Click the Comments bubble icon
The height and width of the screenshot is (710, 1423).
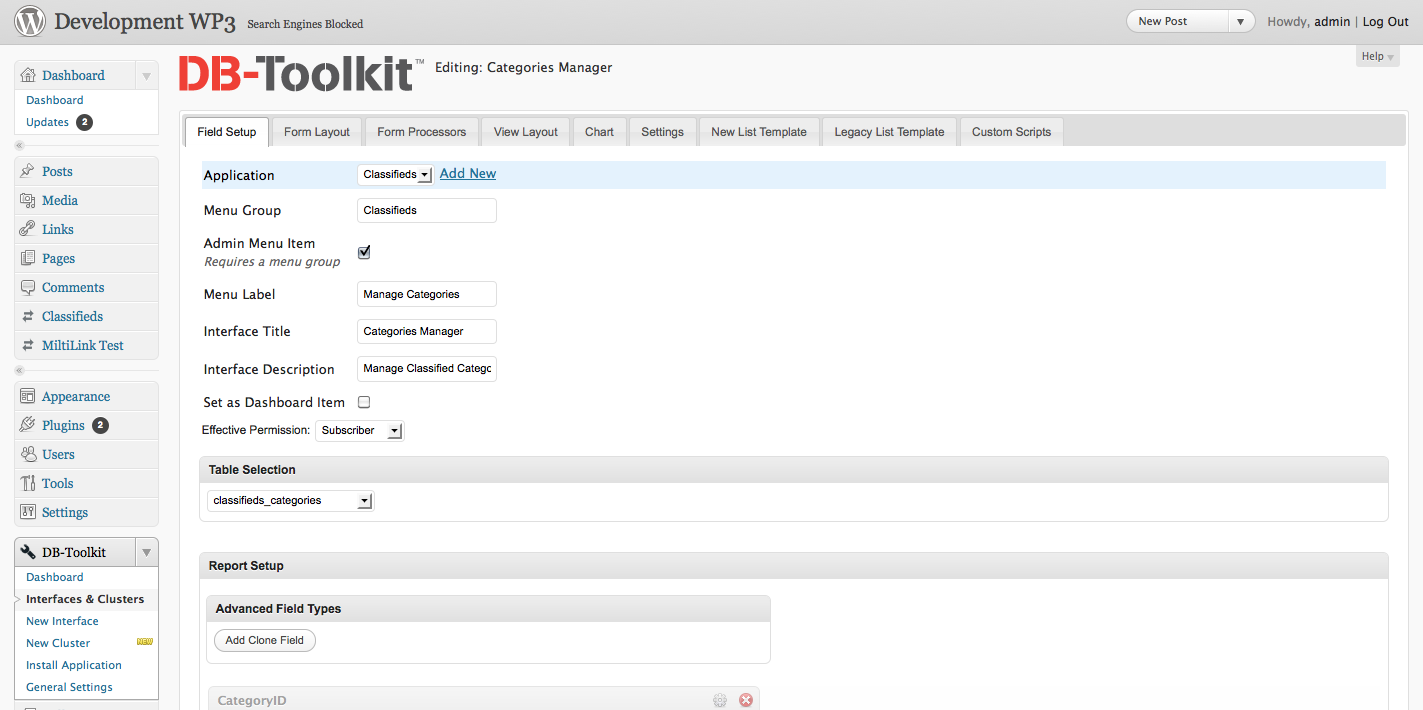point(28,287)
